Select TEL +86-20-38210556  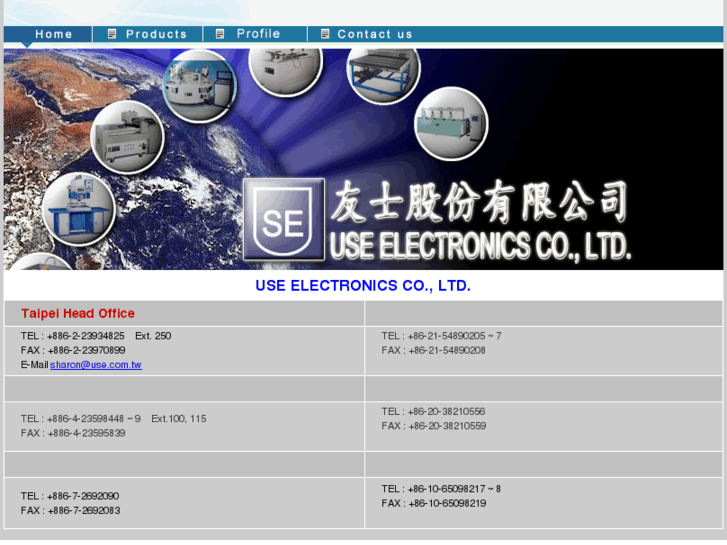point(434,411)
